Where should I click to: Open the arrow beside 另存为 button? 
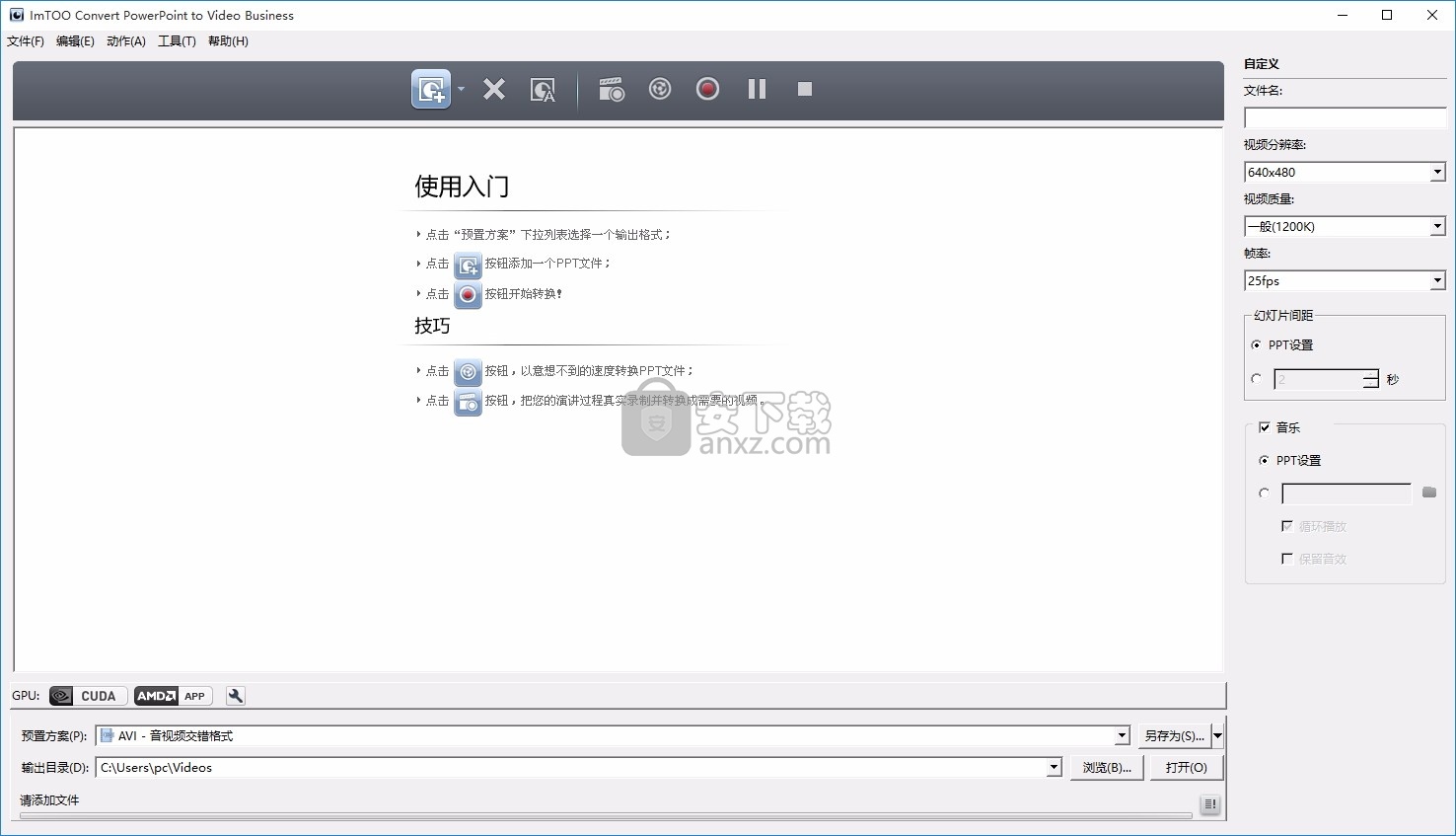click(1217, 736)
